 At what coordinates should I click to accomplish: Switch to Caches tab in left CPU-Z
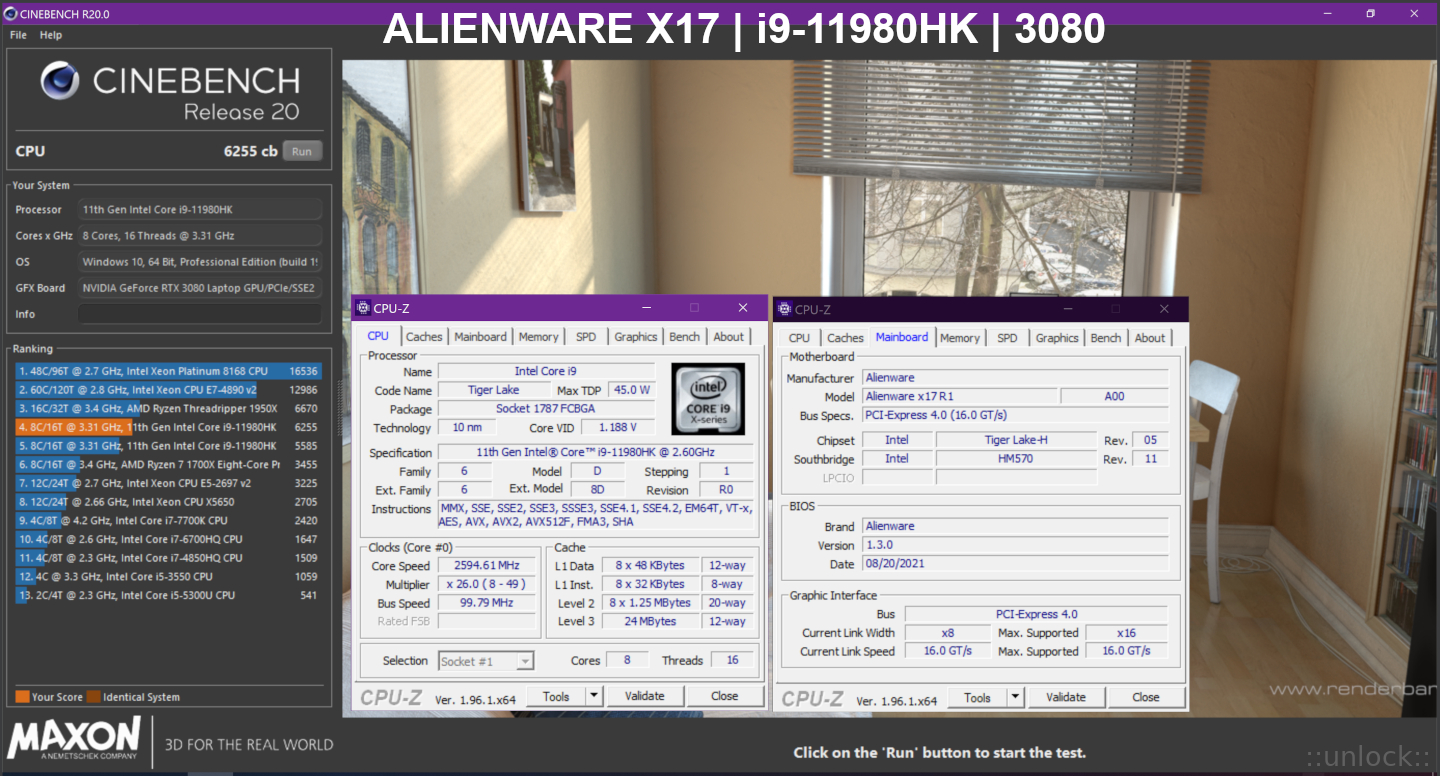[424, 337]
